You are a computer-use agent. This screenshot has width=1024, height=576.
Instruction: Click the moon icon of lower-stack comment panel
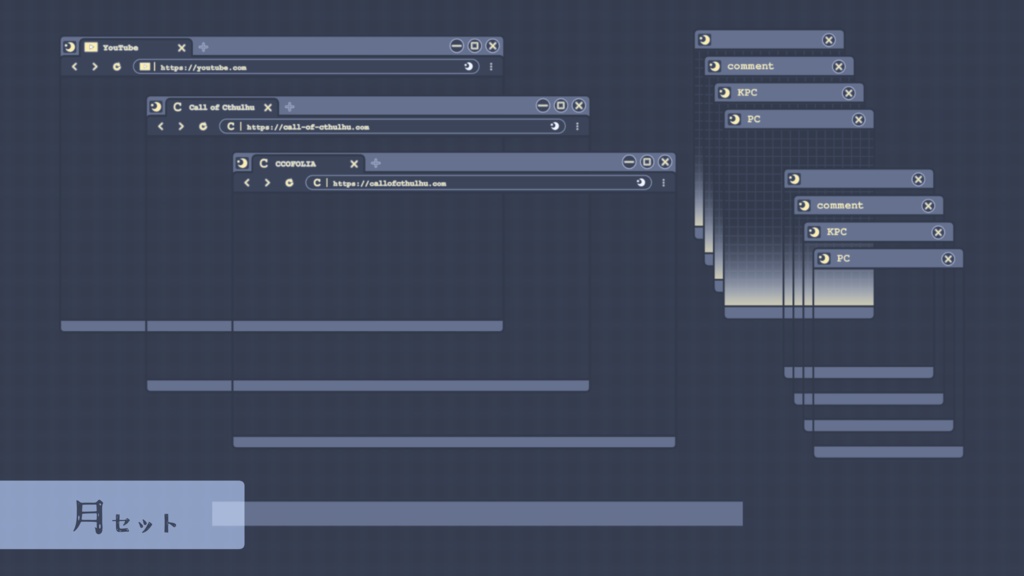coord(803,205)
